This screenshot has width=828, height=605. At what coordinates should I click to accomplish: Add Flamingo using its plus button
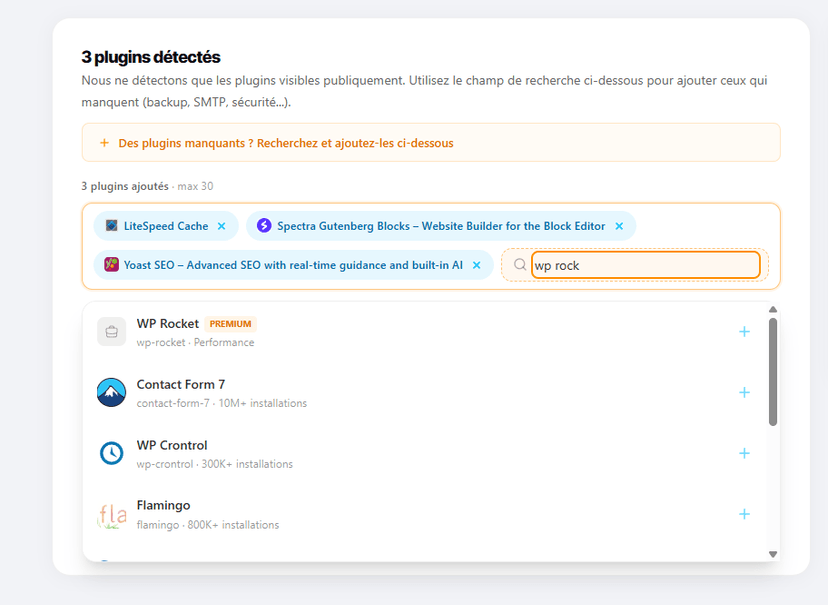(x=744, y=514)
